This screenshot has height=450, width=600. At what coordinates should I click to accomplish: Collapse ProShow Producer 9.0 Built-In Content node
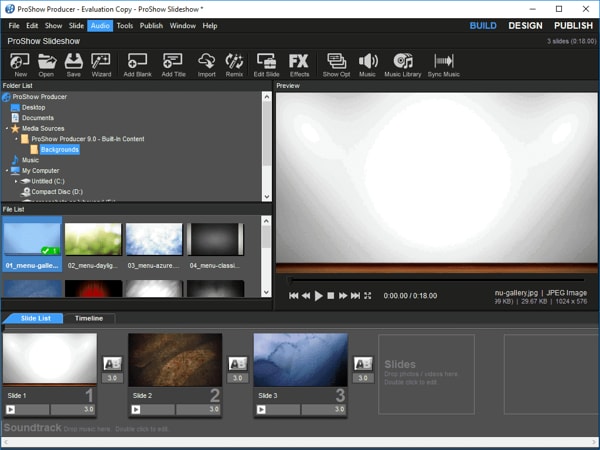click(16, 139)
